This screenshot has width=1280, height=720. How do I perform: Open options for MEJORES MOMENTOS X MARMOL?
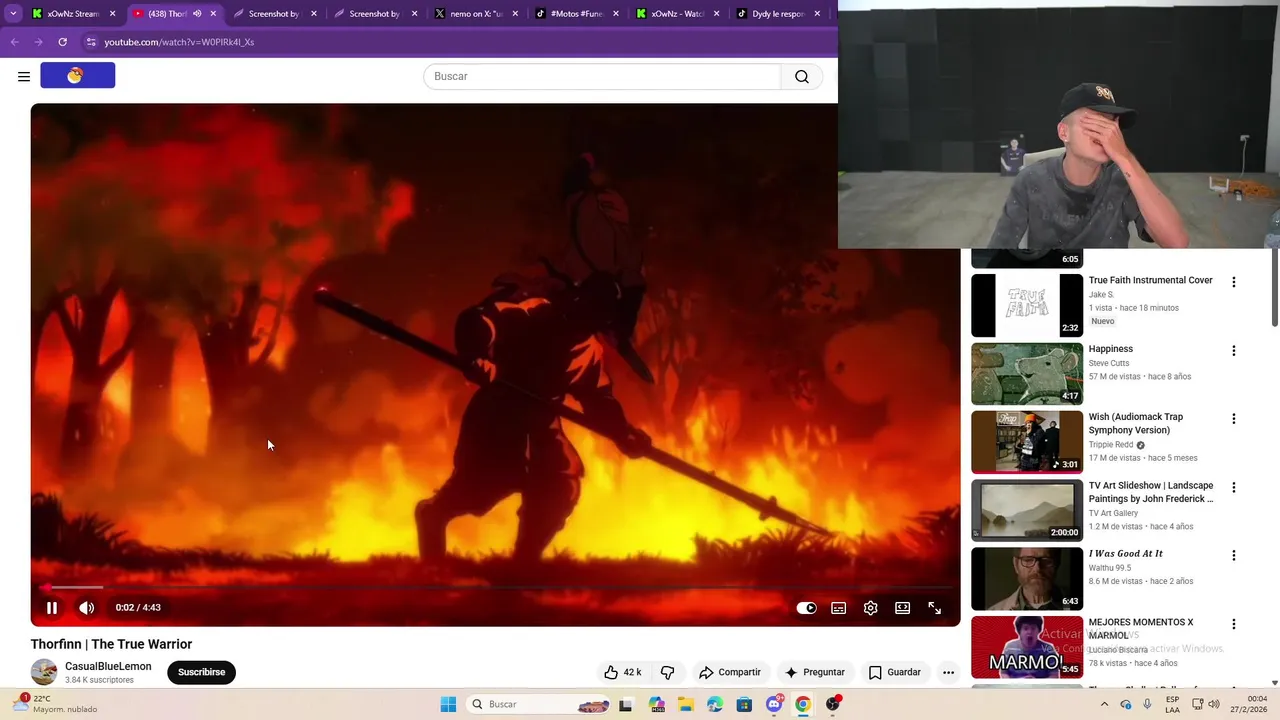pos(1233,624)
